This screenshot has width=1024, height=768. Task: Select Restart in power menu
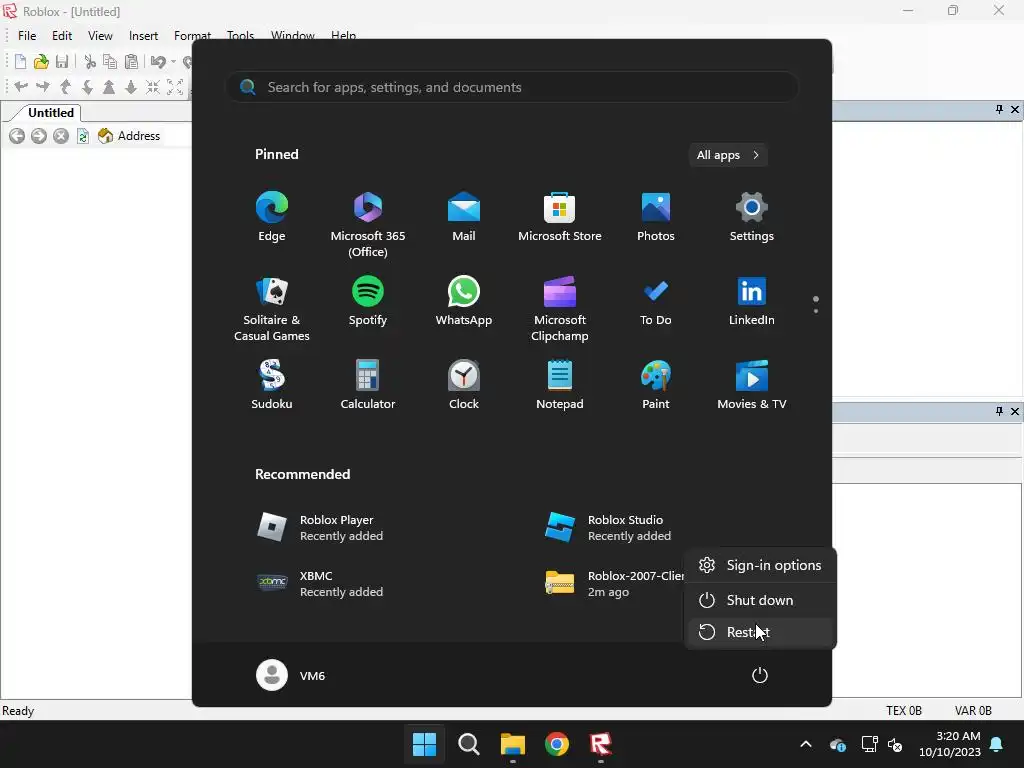pos(760,632)
